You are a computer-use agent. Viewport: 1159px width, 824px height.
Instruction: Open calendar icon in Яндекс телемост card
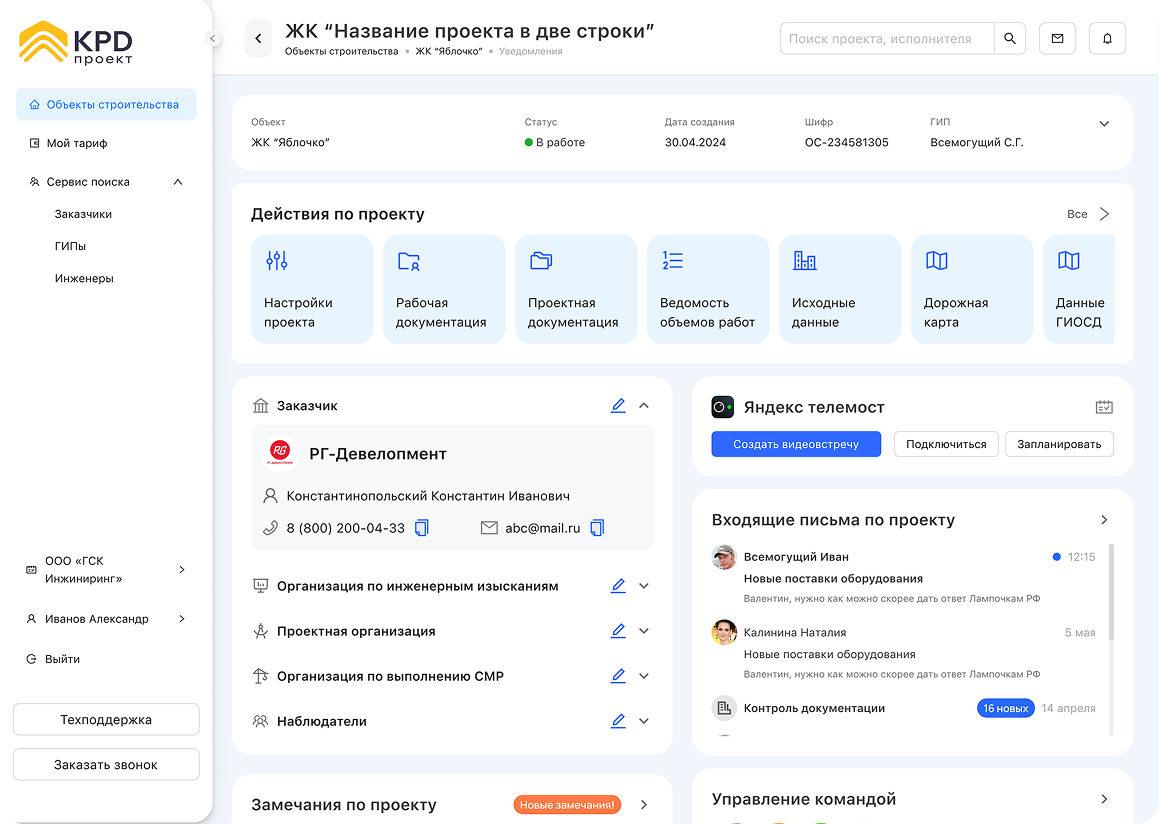pyautogui.click(x=1104, y=407)
